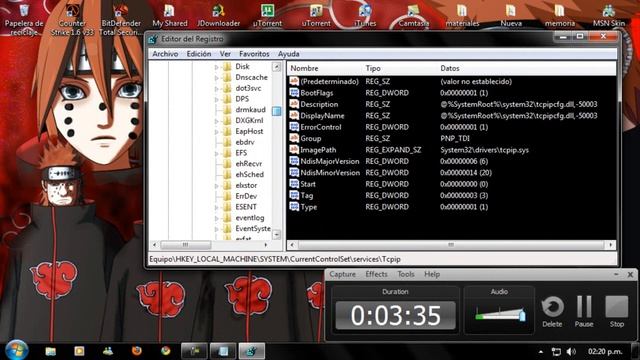The height and width of the screenshot is (360, 640).
Task: Open the JDownloader desktop shortcut
Action: pyautogui.click(x=218, y=16)
